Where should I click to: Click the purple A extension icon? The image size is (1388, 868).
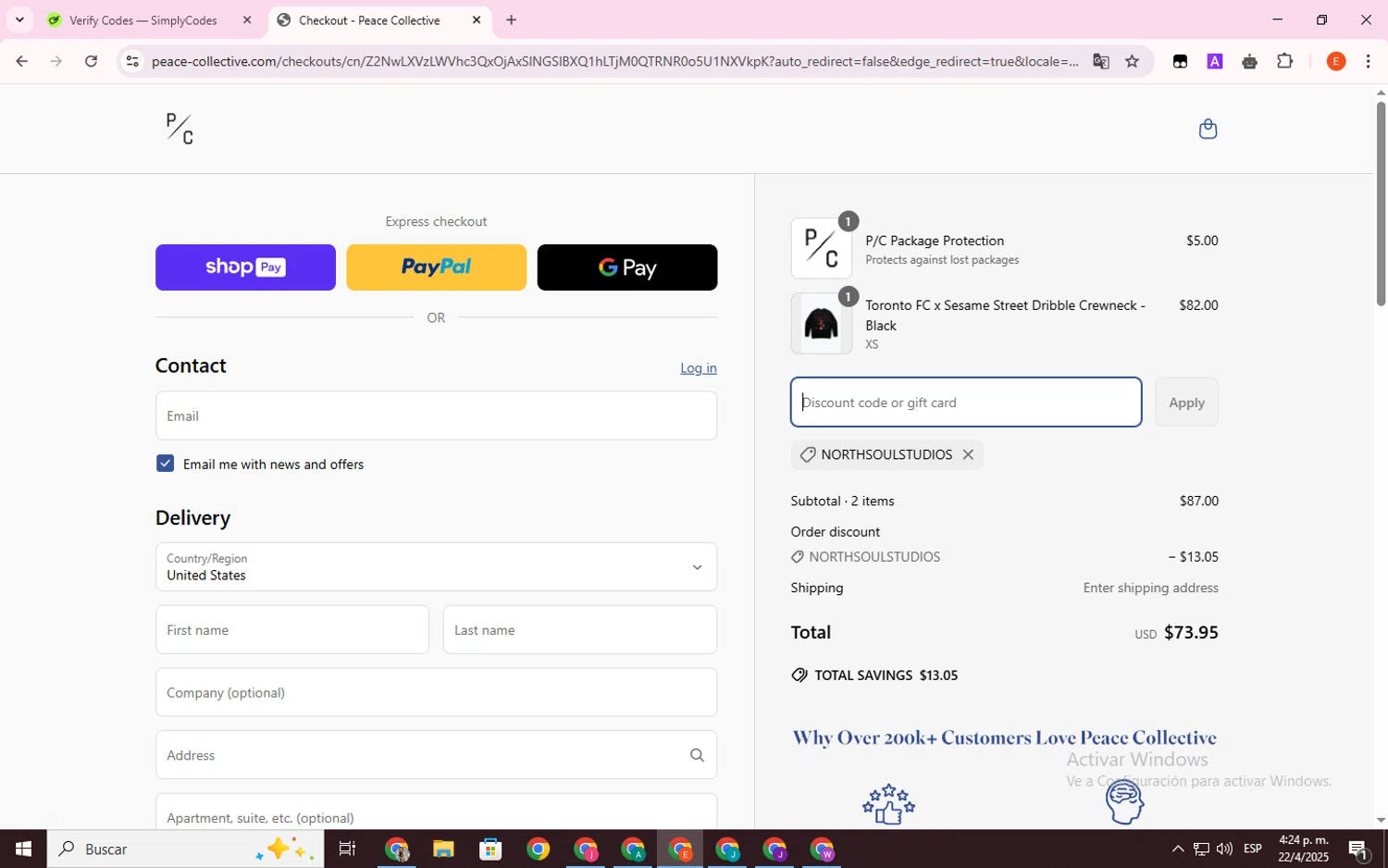coord(1215,61)
